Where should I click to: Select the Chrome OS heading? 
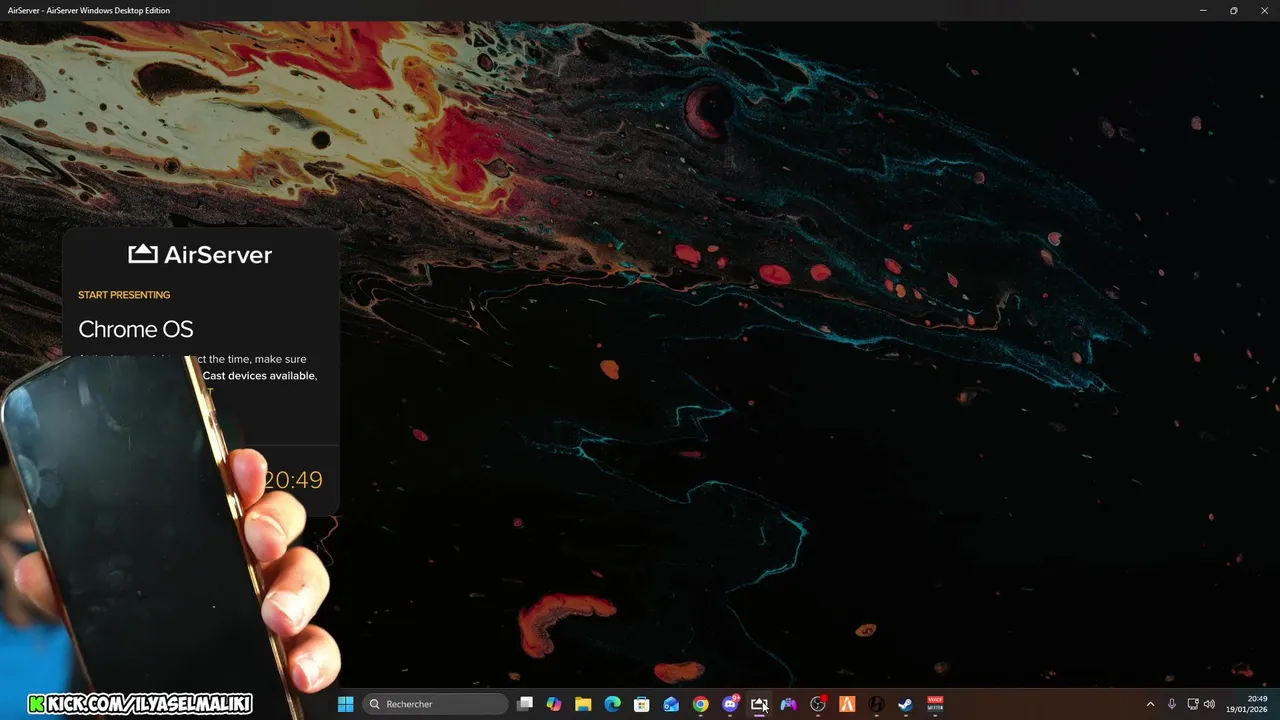[x=136, y=329]
